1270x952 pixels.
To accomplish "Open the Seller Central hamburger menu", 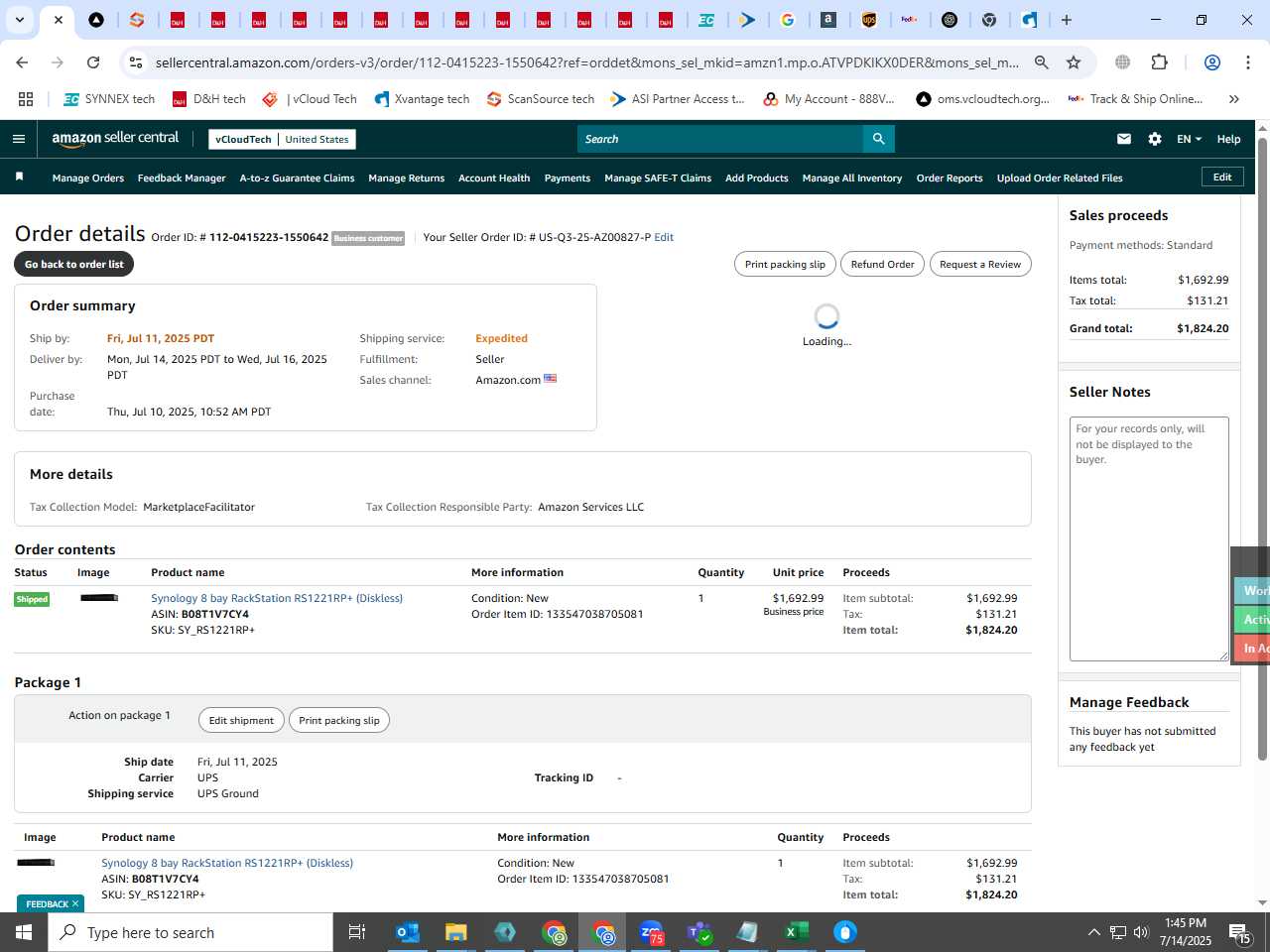I will point(18,139).
